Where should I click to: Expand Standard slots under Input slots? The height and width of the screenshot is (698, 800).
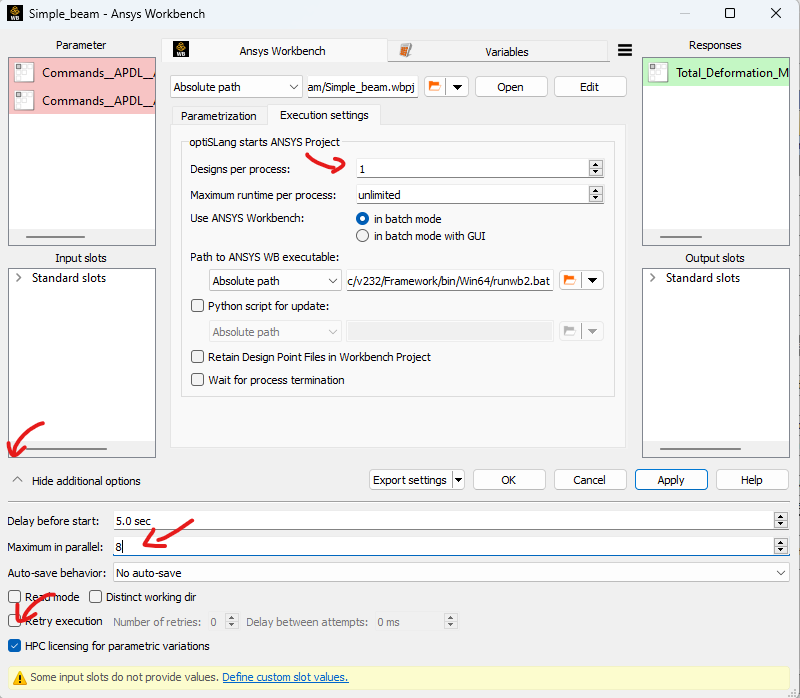click(x=20, y=278)
